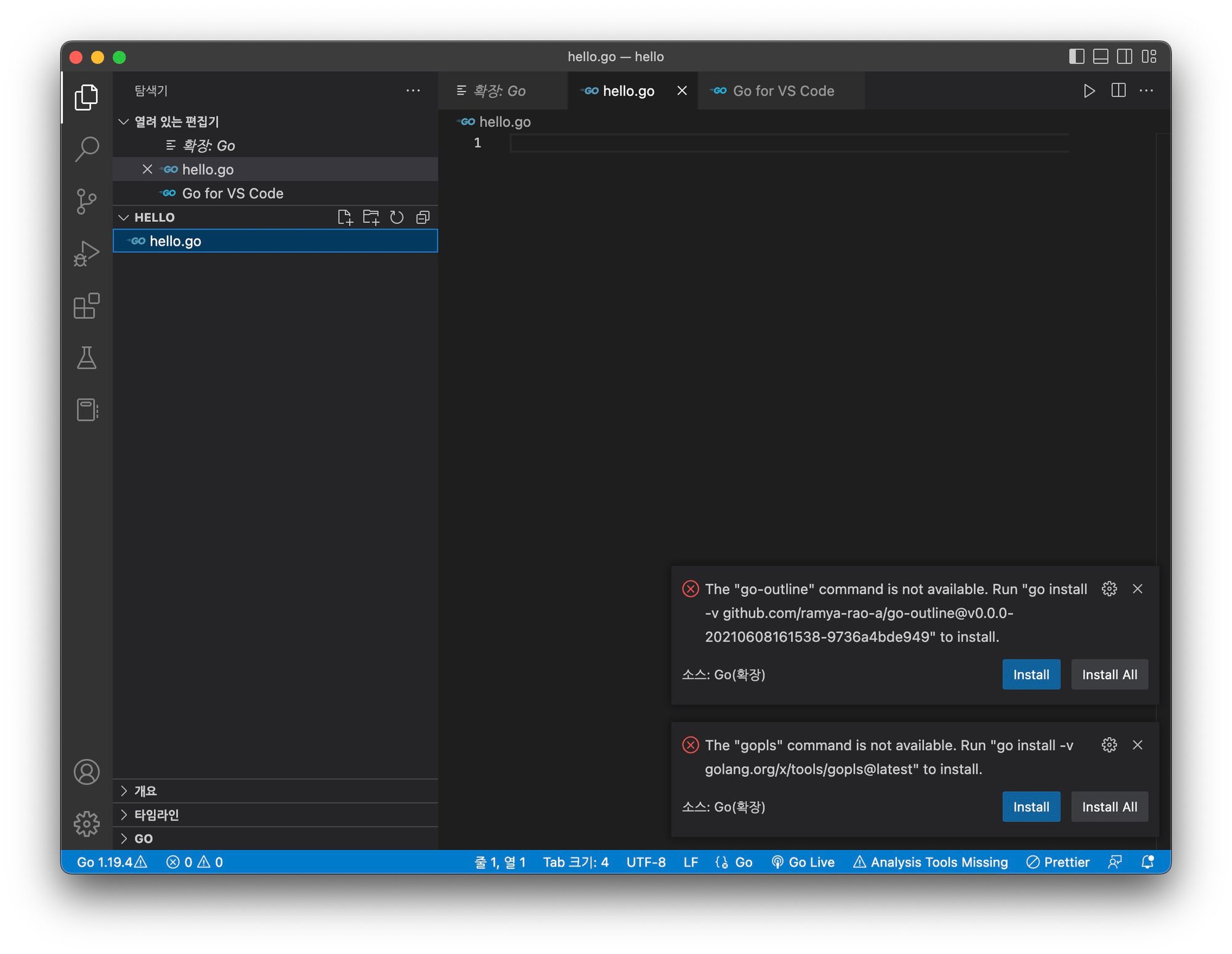The width and height of the screenshot is (1232, 954).
Task: Open the Testing flask view
Action: pyautogui.click(x=86, y=358)
